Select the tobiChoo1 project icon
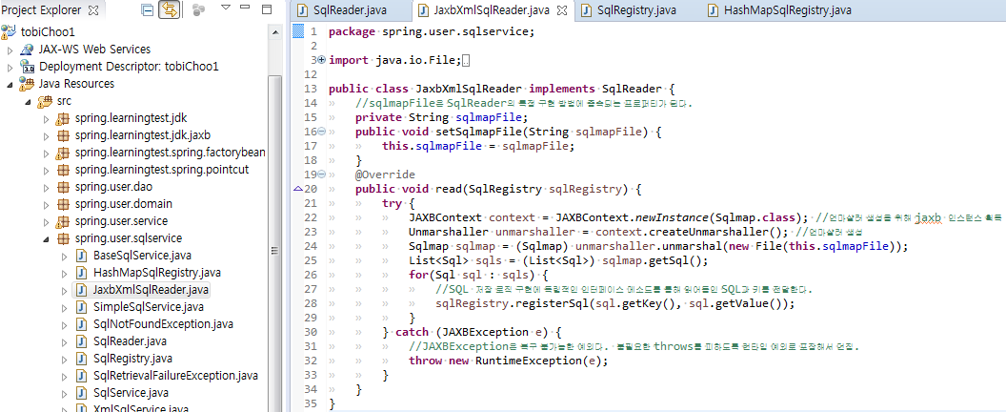This screenshot has width=1006, height=412. tap(9, 32)
